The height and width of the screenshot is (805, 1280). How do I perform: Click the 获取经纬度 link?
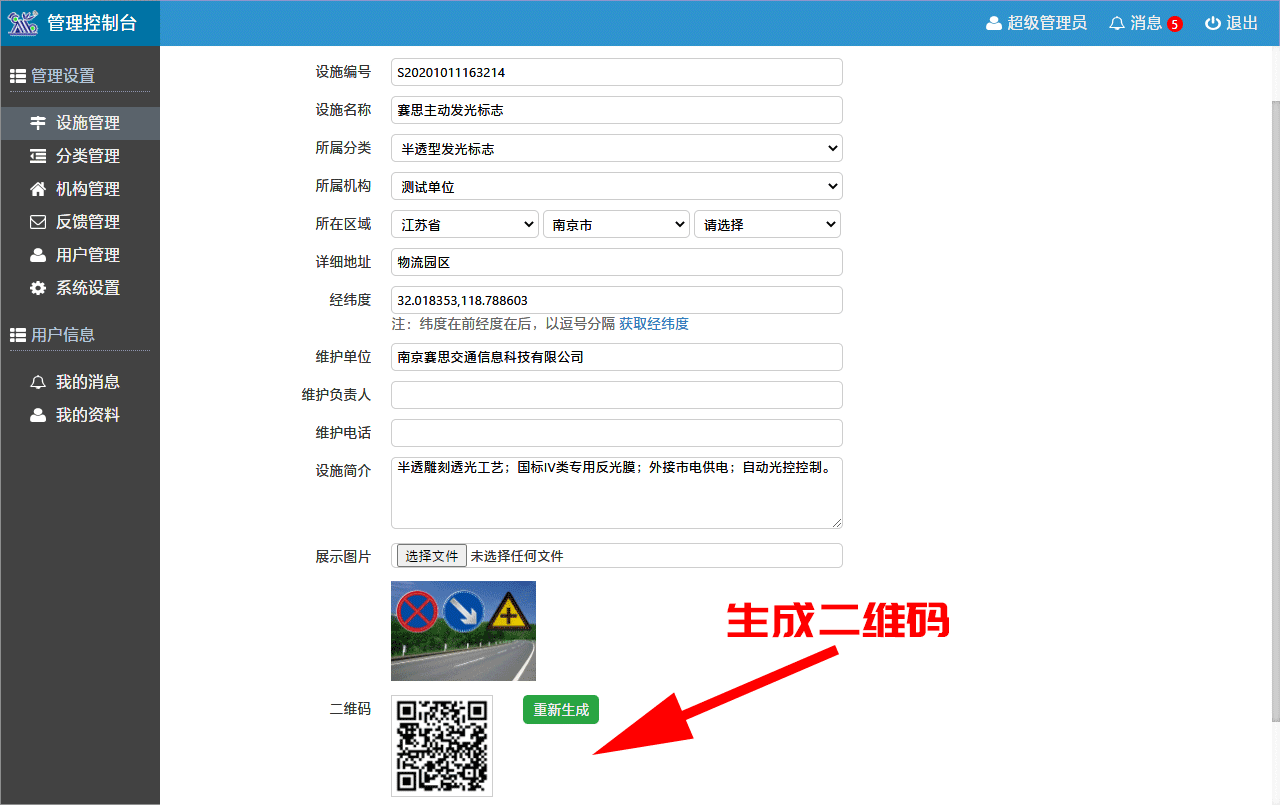pos(653,324)
